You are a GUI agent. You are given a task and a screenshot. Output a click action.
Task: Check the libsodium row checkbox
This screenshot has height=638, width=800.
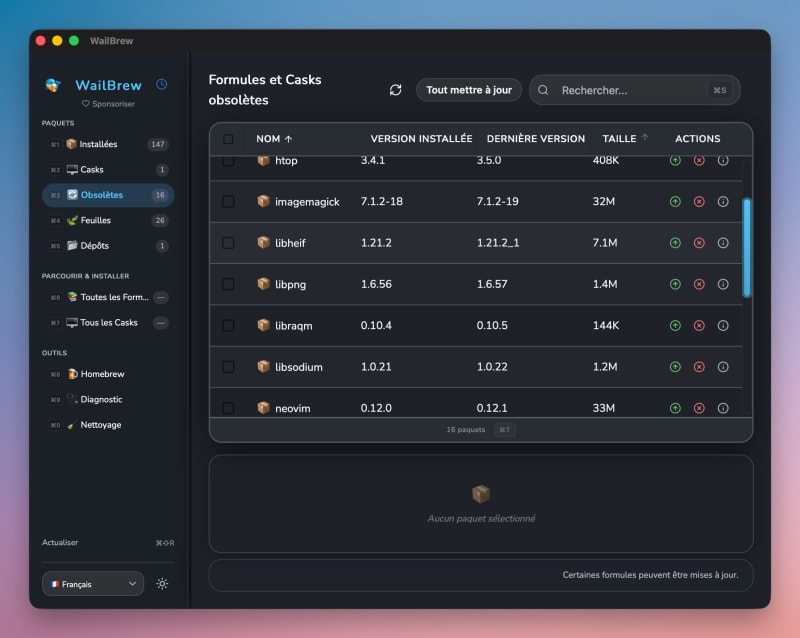click(228, 367)
